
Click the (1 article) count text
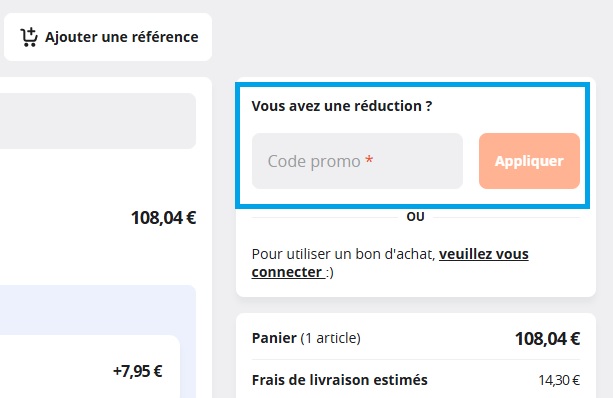tap(330, 338)
